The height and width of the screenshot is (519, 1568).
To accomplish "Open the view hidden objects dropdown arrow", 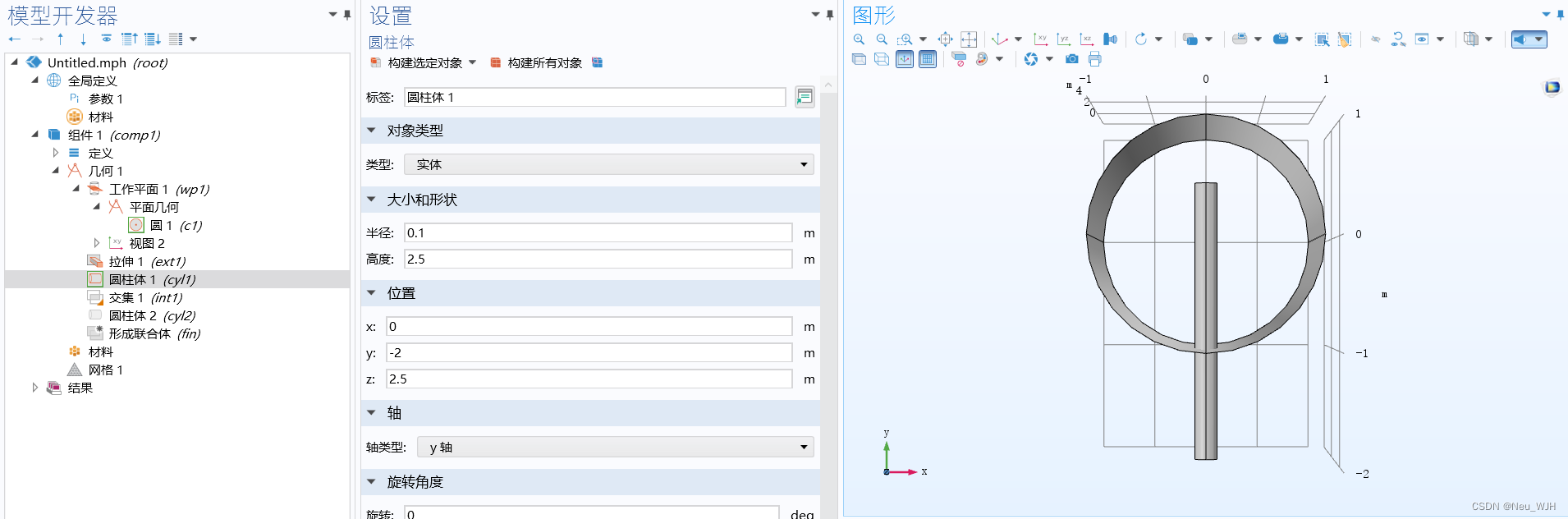I will tap(1440, 39).
